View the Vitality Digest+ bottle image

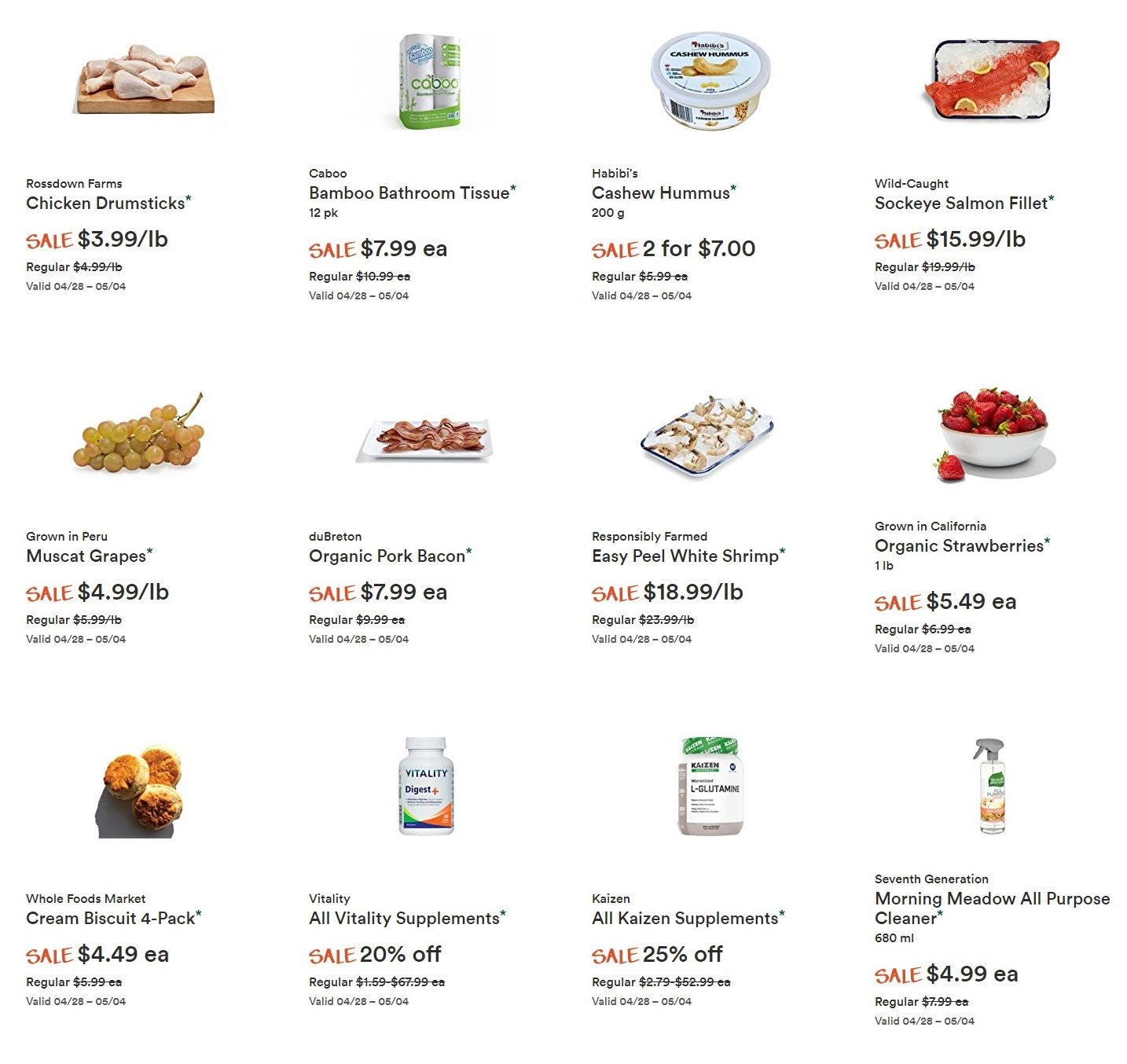click(426, 786)
